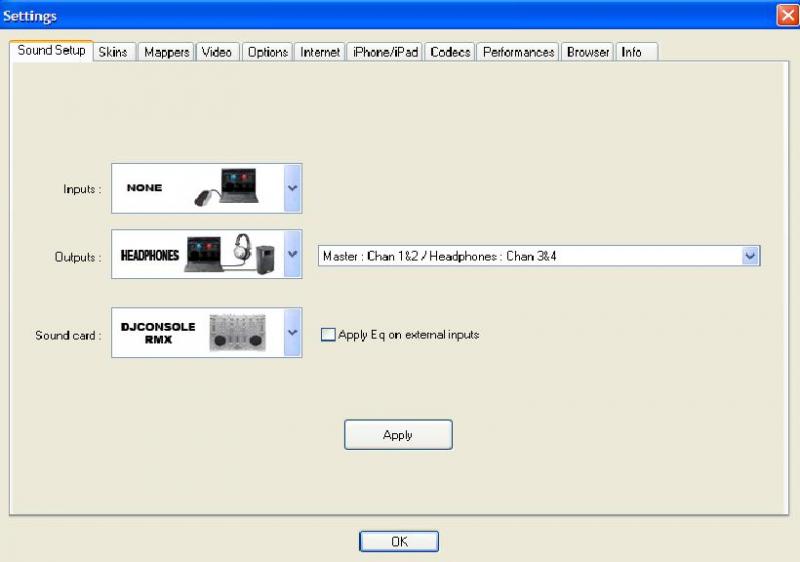This screenshot has height=562, width=800.
Task: Go to the Internet tab
Action: coord(320,52)
